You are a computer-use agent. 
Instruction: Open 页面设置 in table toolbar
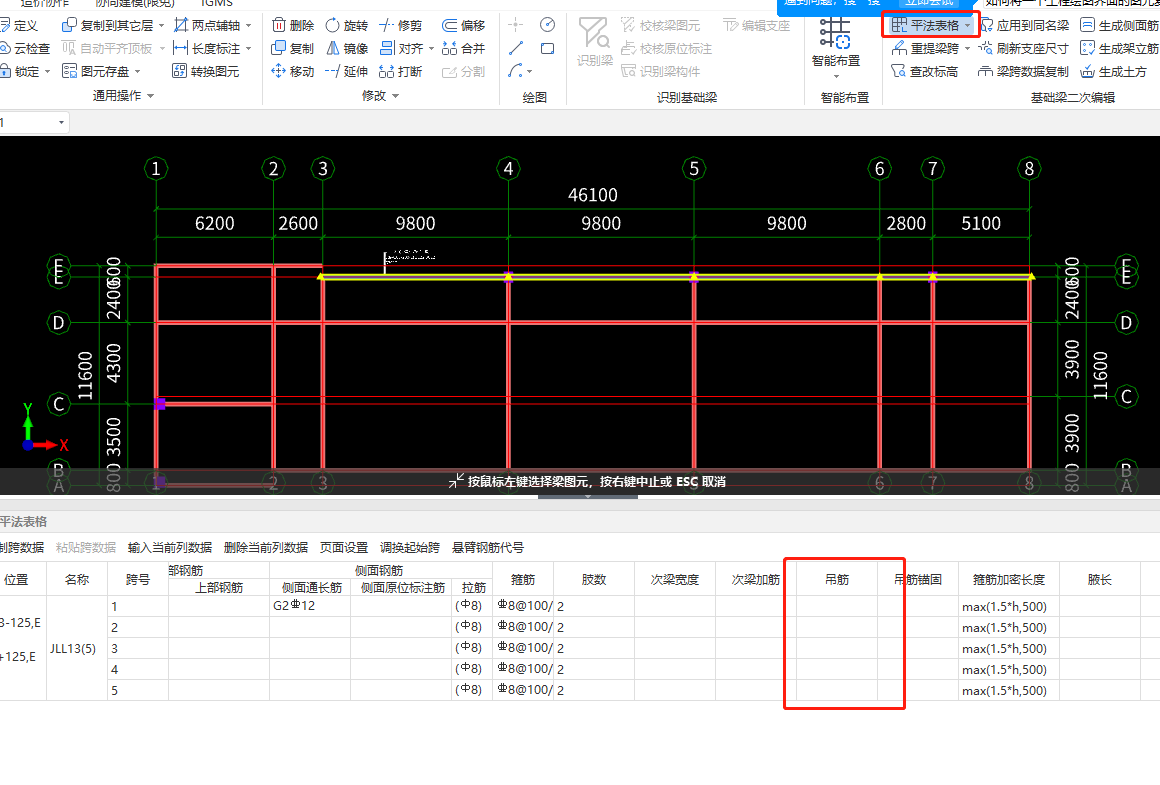(x=344, y=548)
